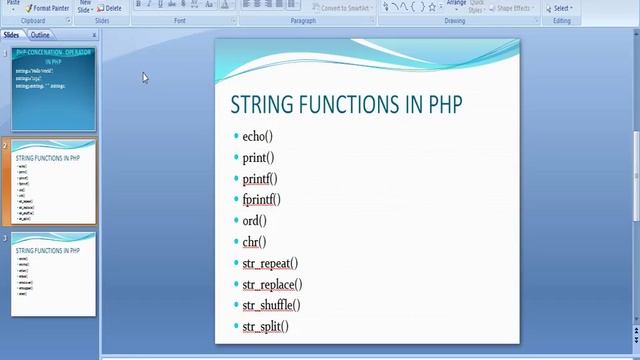Click the Format Painter brush icon
Screen dimensions: 640x360
click(29, 8)
